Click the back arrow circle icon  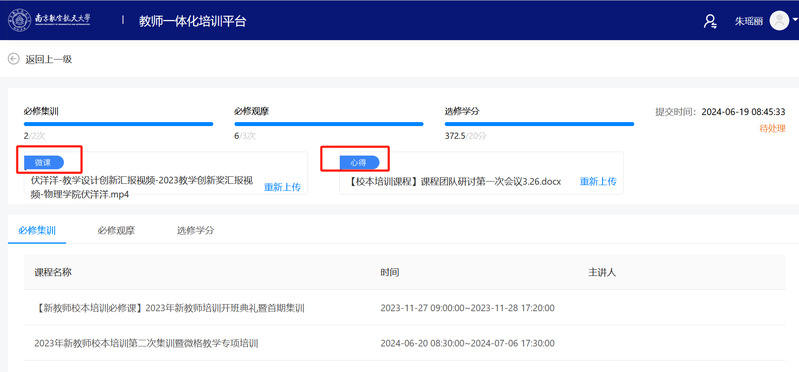14,59
